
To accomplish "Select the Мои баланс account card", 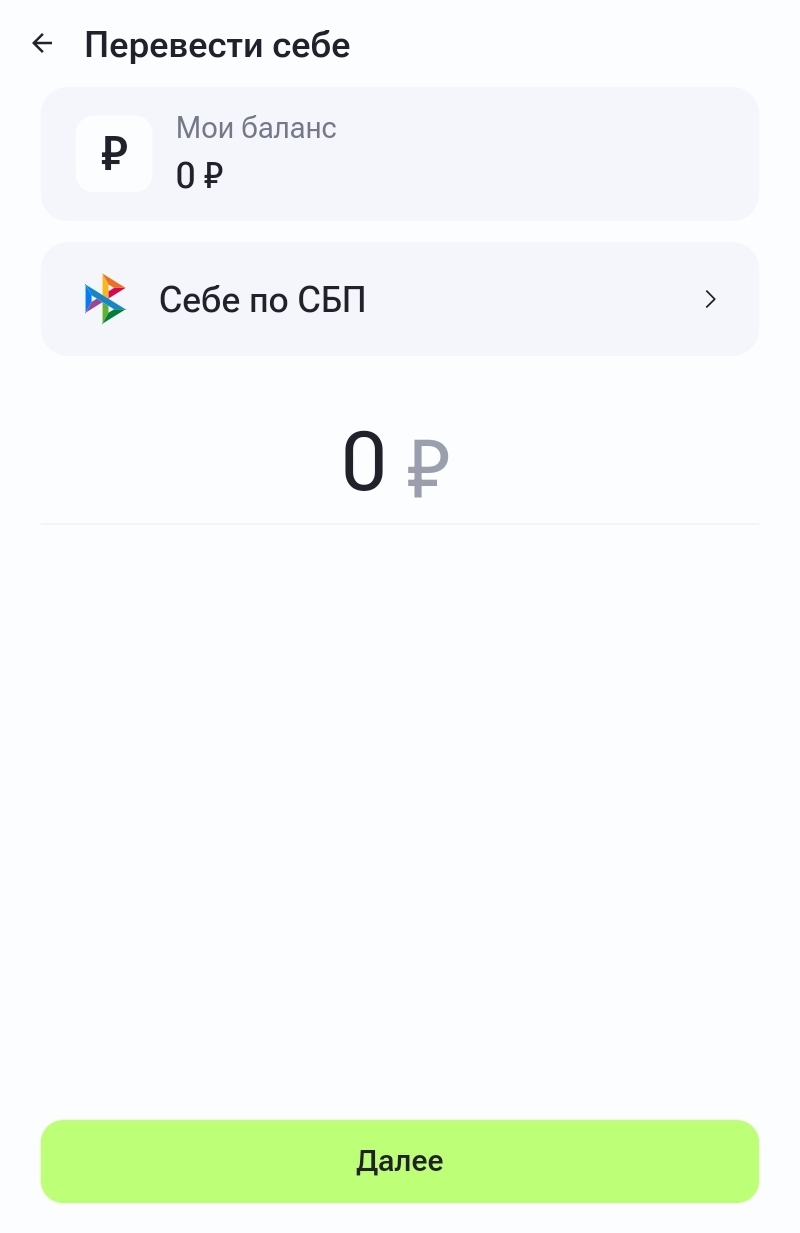I will [x=400, y=154].
